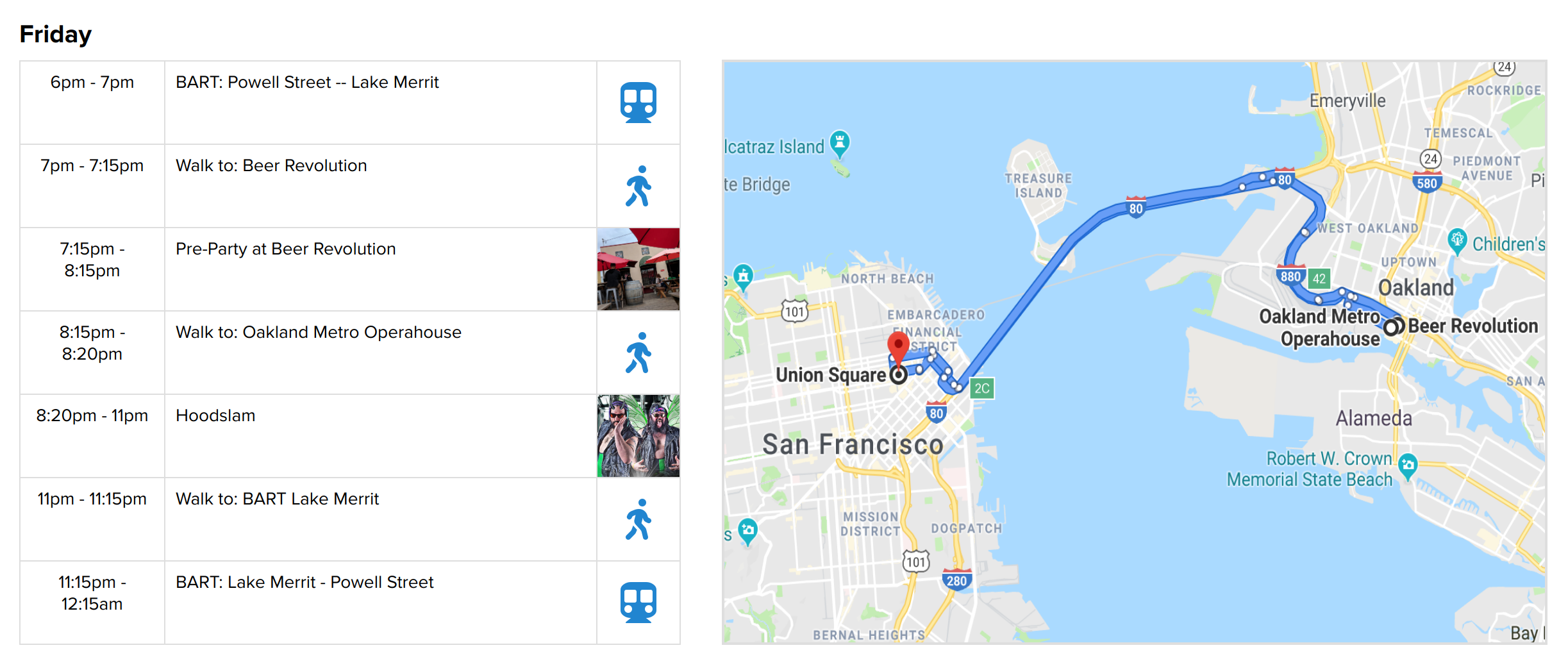Image resolution: width=1568 pixels, height=659 pixels.
Task: Click the Alcatraz Island landmark marker
Action: pos(839,142)
